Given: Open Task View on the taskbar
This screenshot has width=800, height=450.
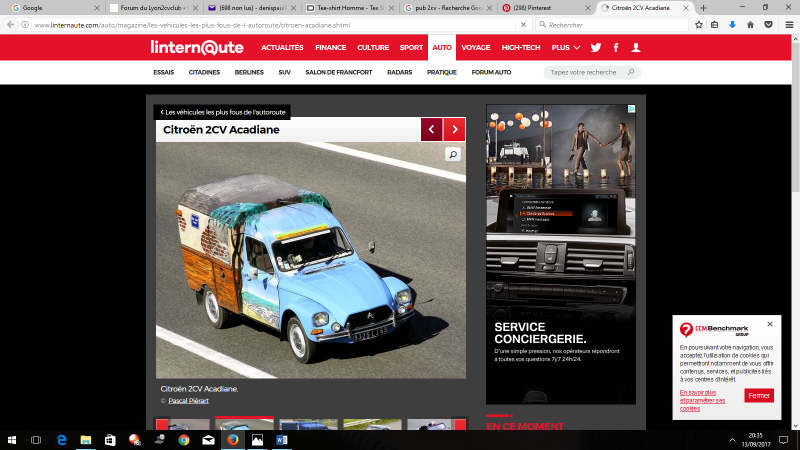Looking at the screenshot, I should coord(36,440).
